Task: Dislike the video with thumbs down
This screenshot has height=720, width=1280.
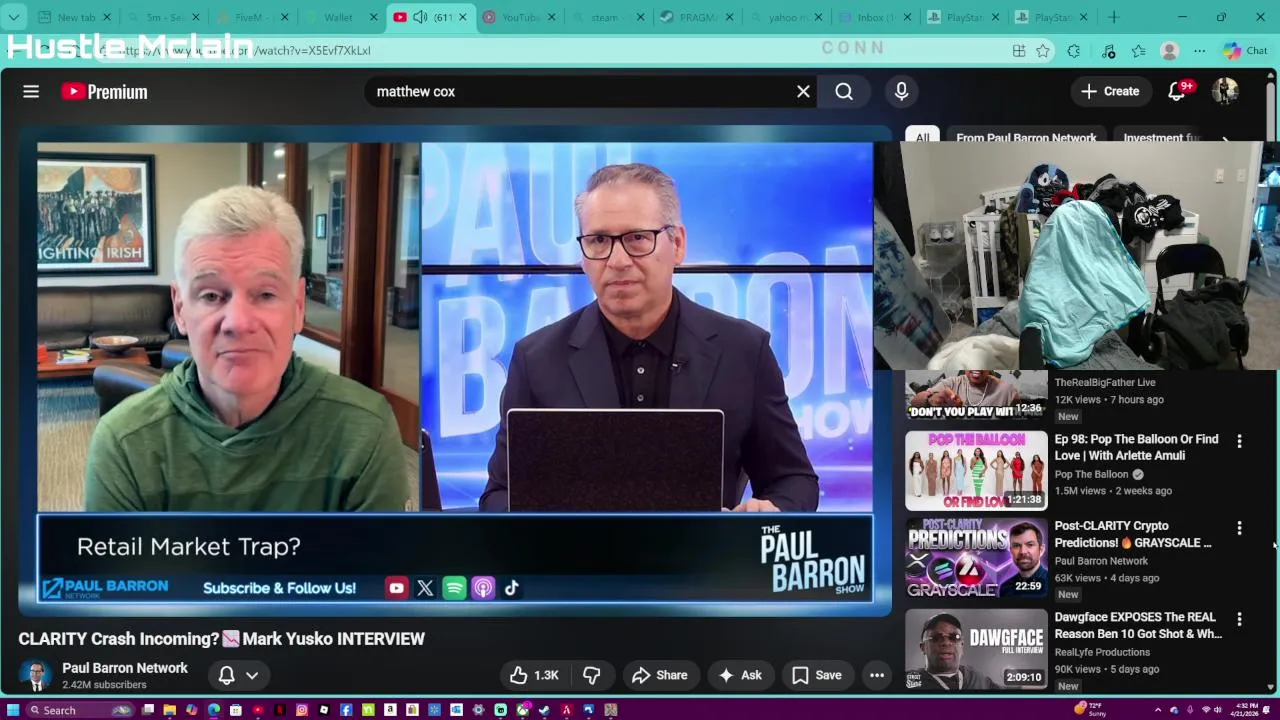Action: pos(592,675)
